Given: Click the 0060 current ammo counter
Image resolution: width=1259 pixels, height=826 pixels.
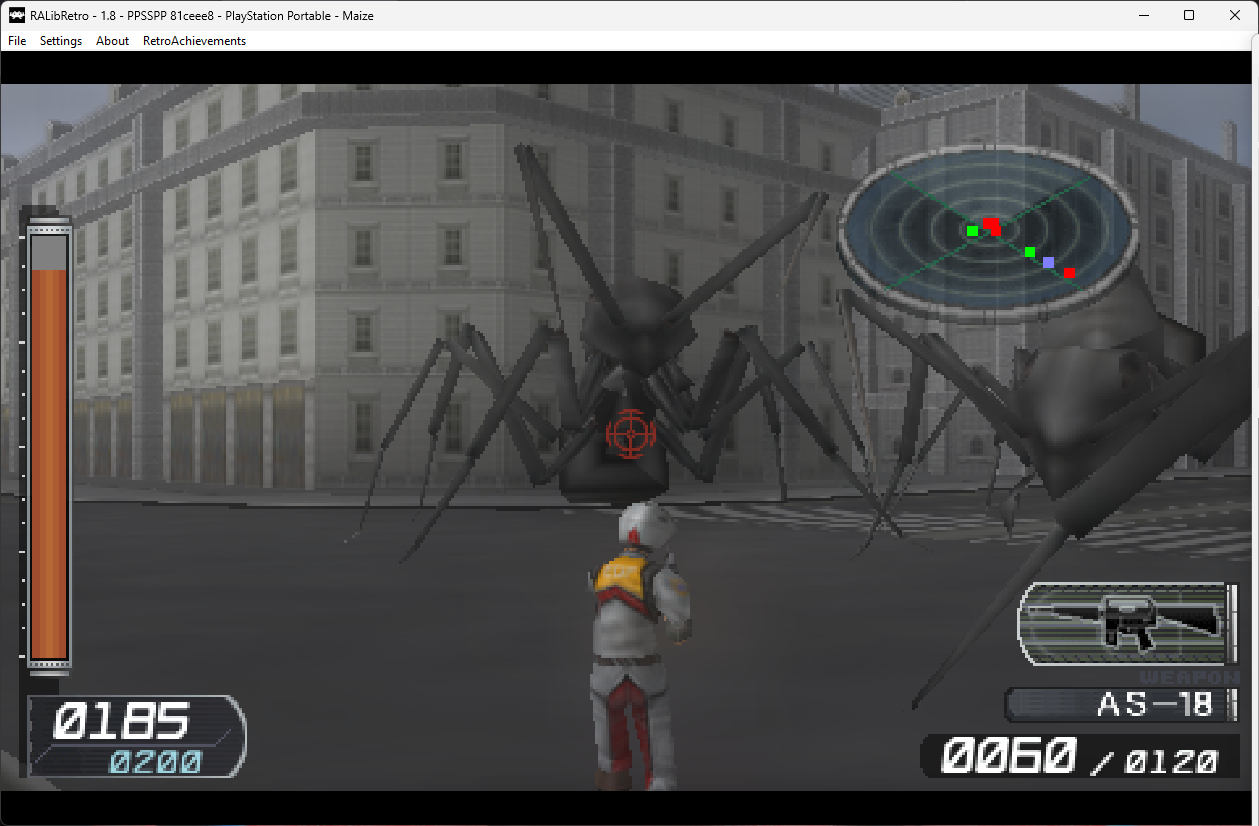Looking at the screenshot, I should [x=1009, y=757].
